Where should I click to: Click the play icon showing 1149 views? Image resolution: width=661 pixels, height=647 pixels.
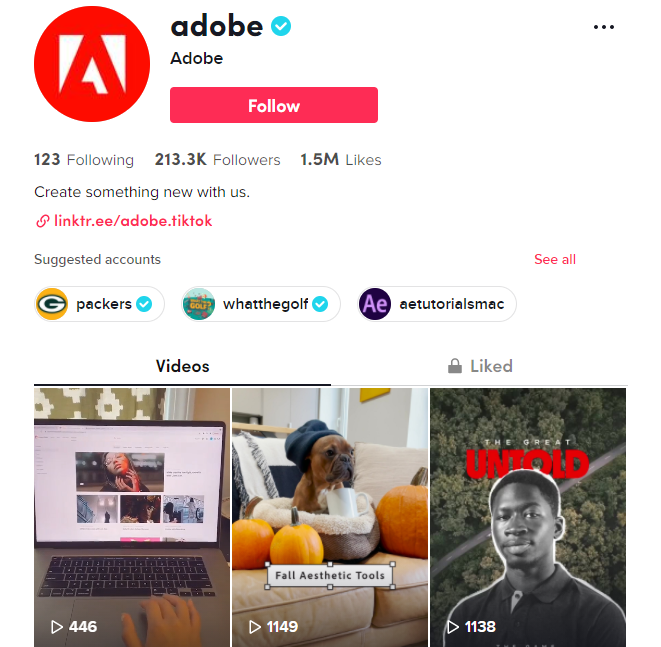point(255,627)
